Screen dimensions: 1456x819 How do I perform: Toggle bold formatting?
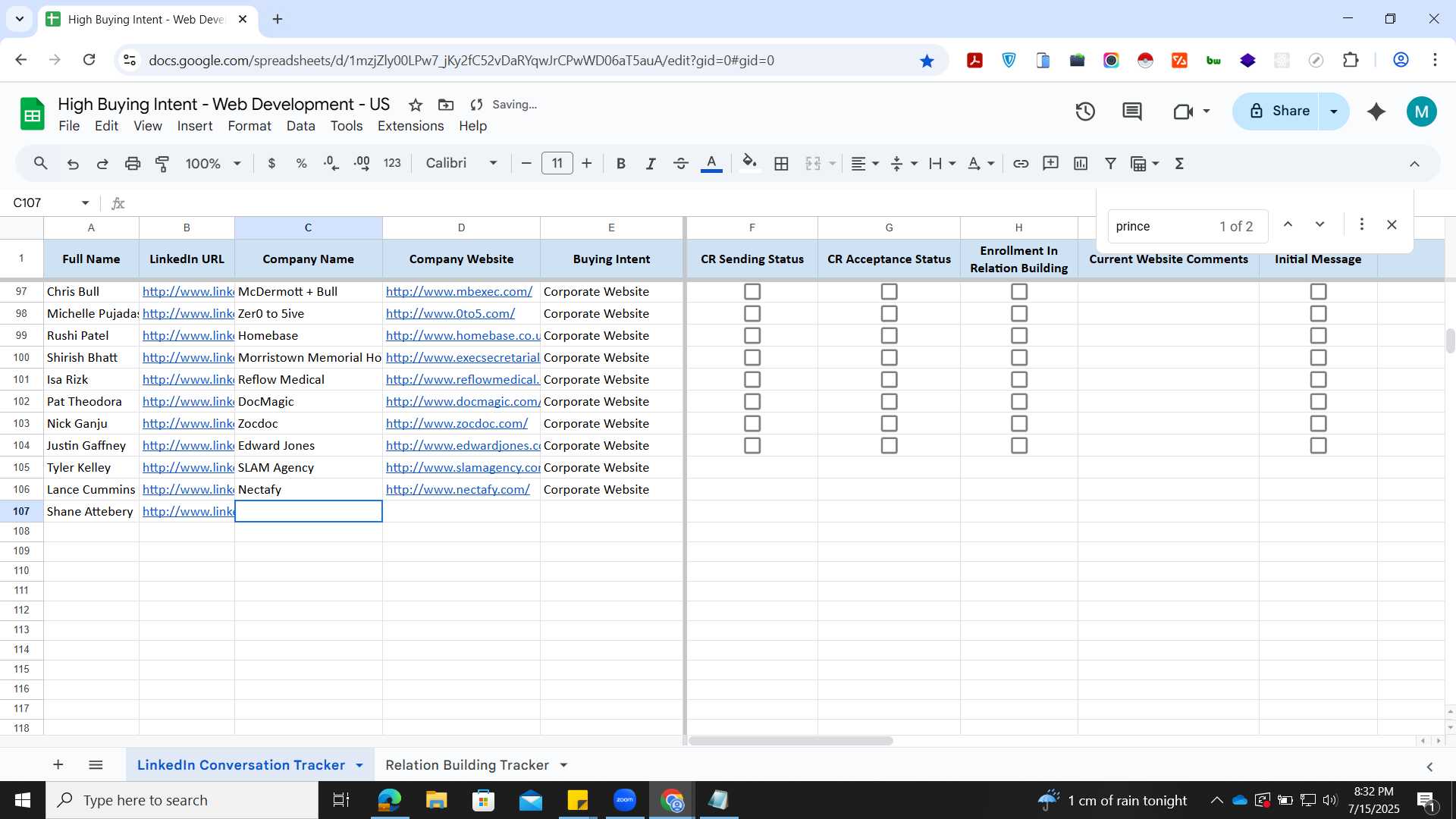point(620,164)
